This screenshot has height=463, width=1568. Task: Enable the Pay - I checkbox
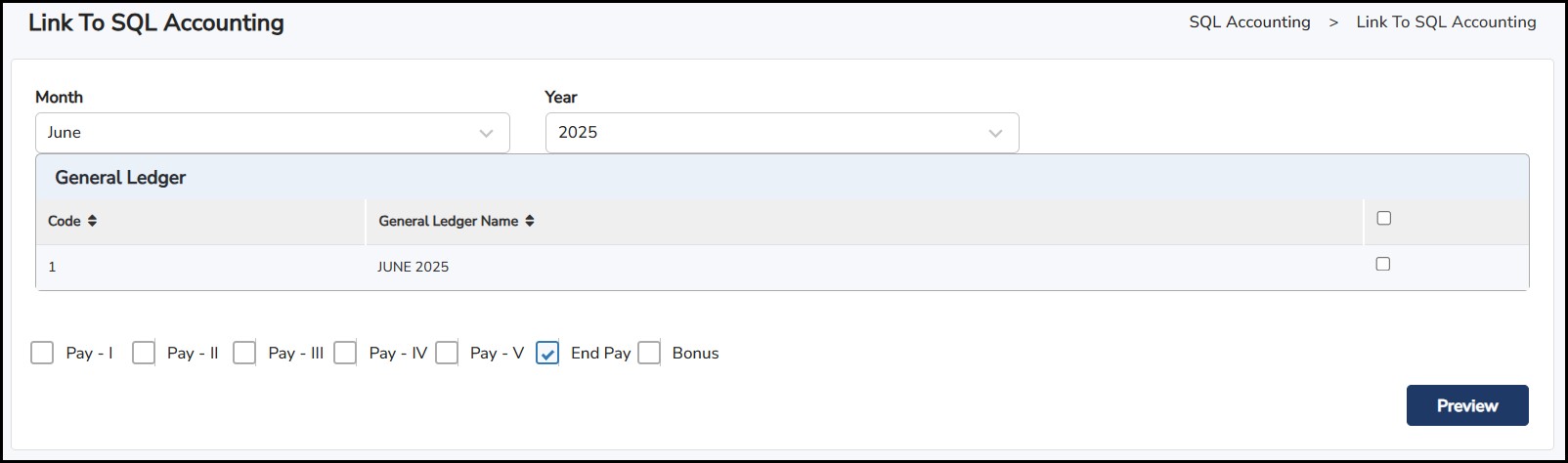point(42,353)
